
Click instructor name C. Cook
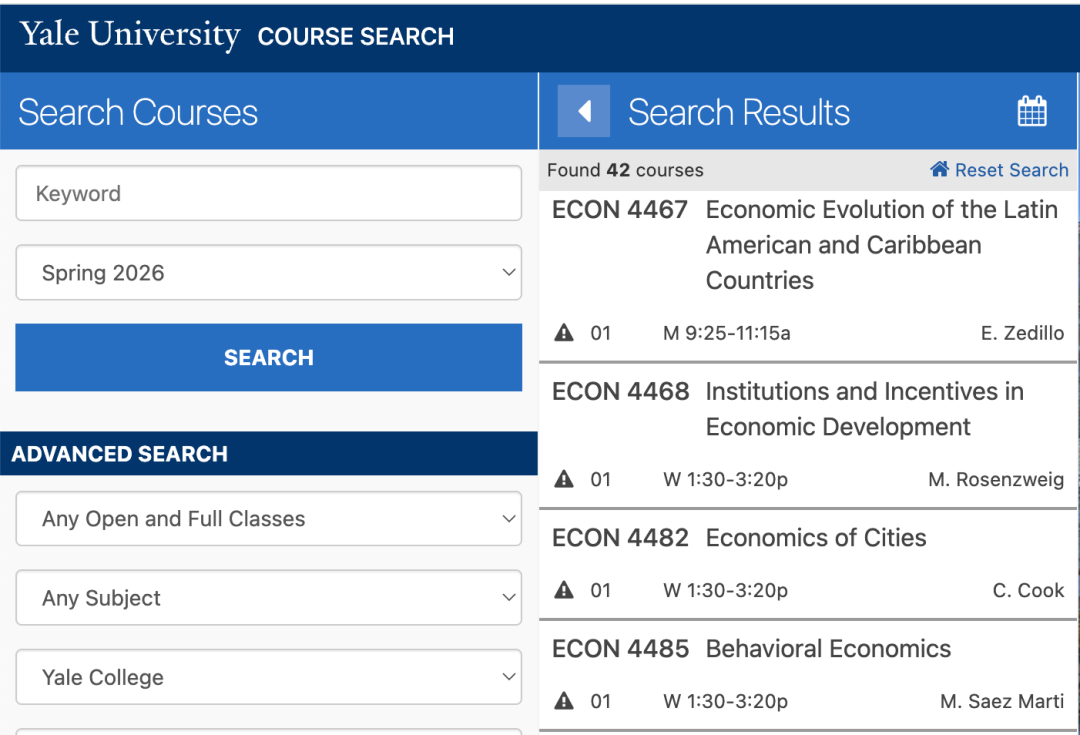pyautogui.click(x=1028, y=590)
